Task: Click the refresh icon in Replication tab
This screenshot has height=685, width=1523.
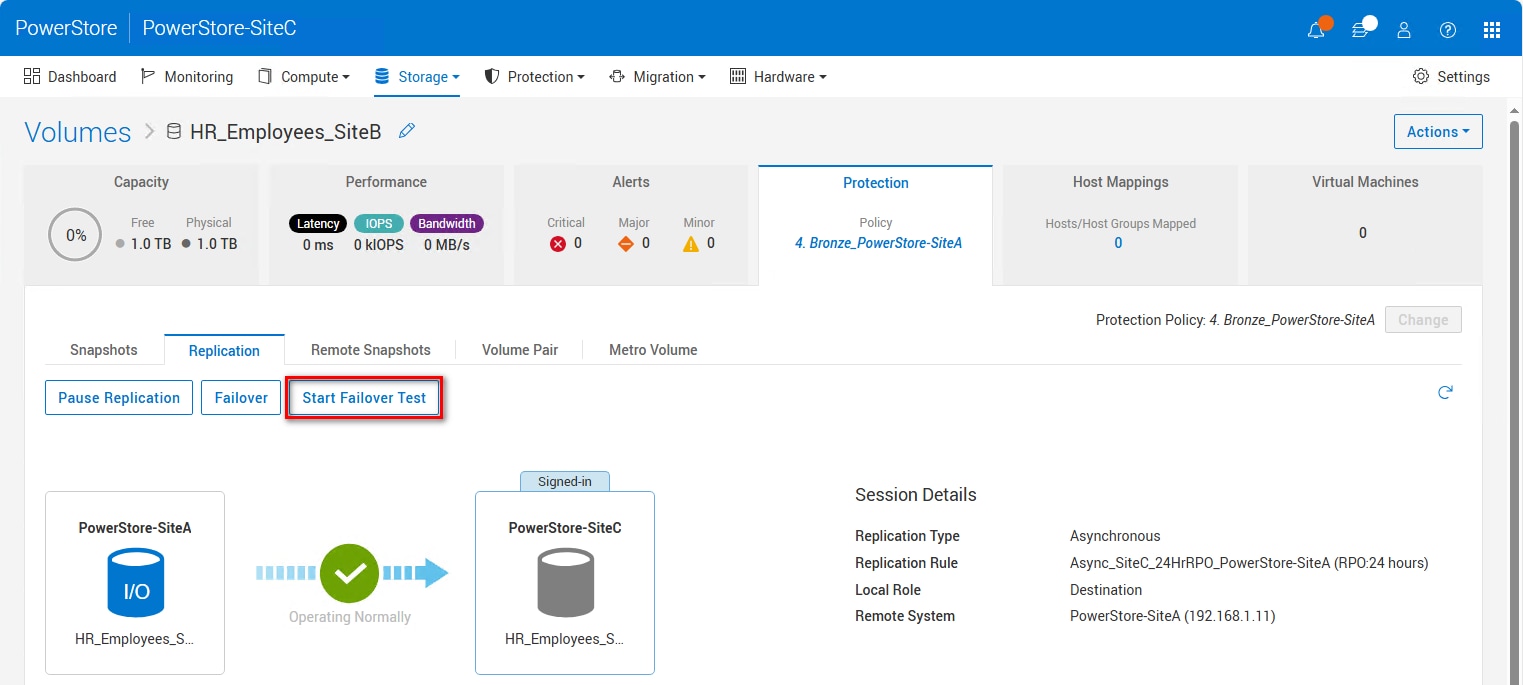Action: [x=1445, y=393]
